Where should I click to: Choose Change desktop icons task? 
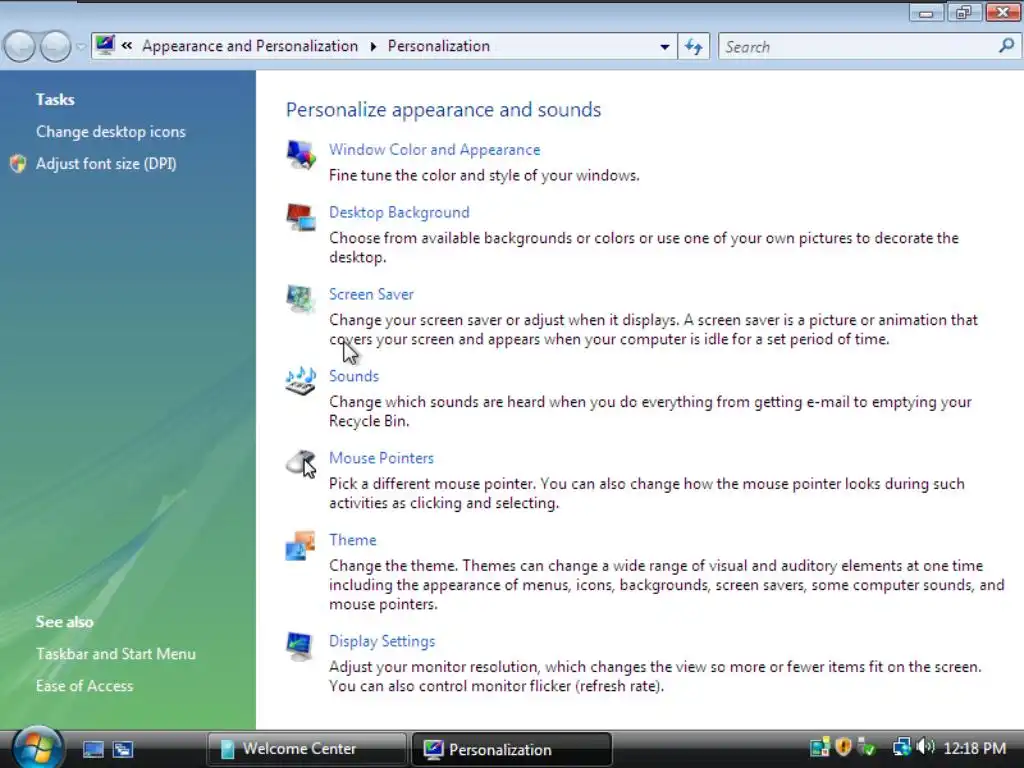click(x=110, y=132)
